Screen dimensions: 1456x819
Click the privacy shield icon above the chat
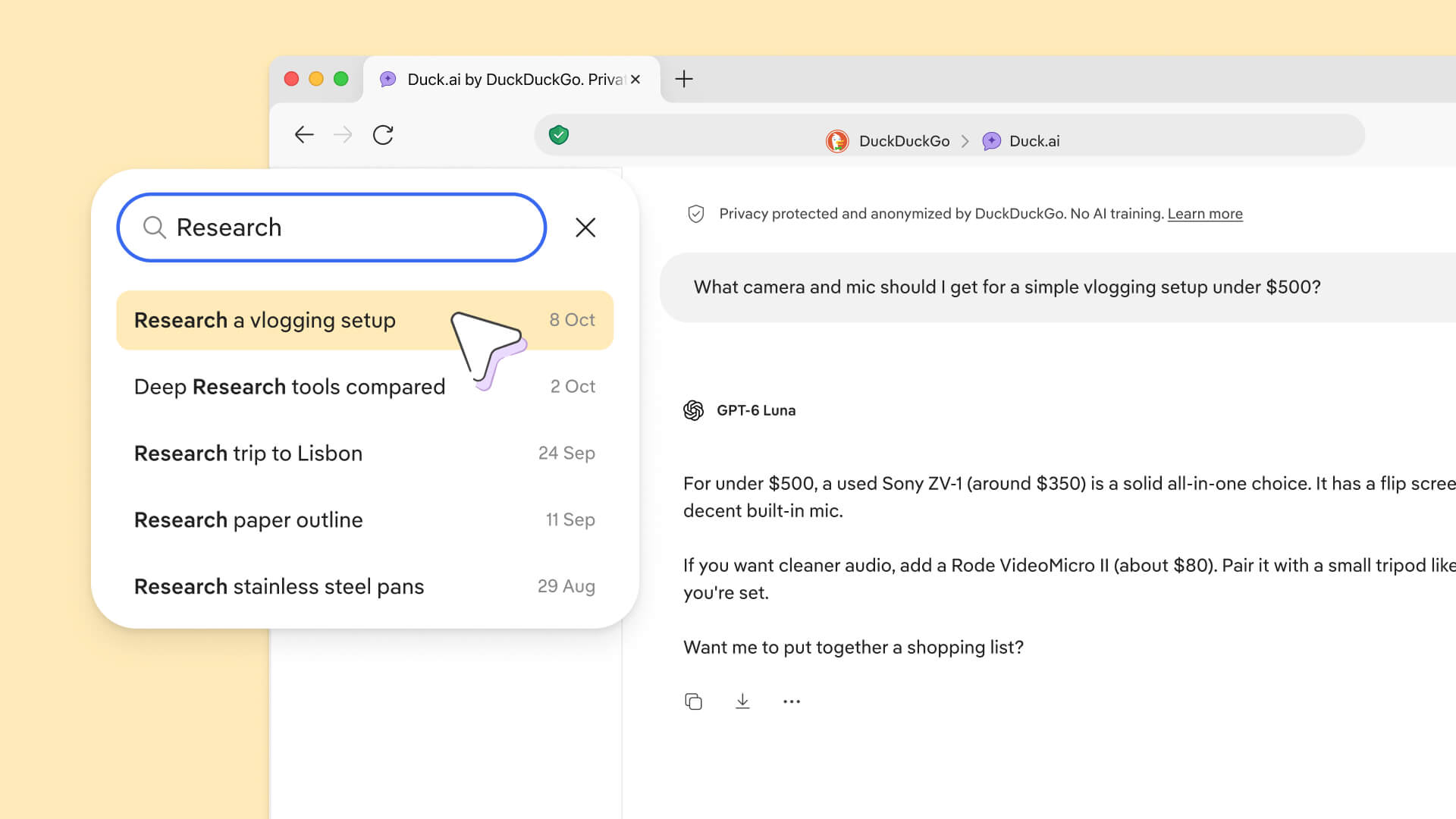point(696,214)
